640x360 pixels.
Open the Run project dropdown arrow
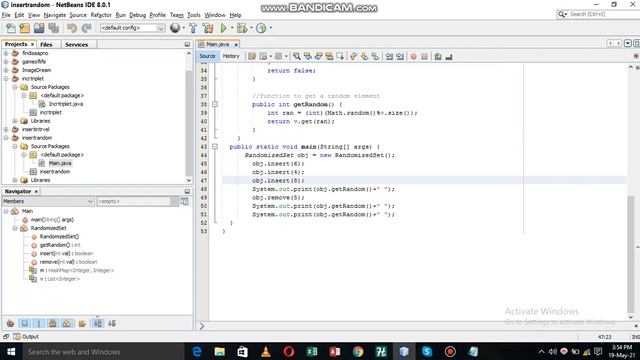(x=231, y=28)
